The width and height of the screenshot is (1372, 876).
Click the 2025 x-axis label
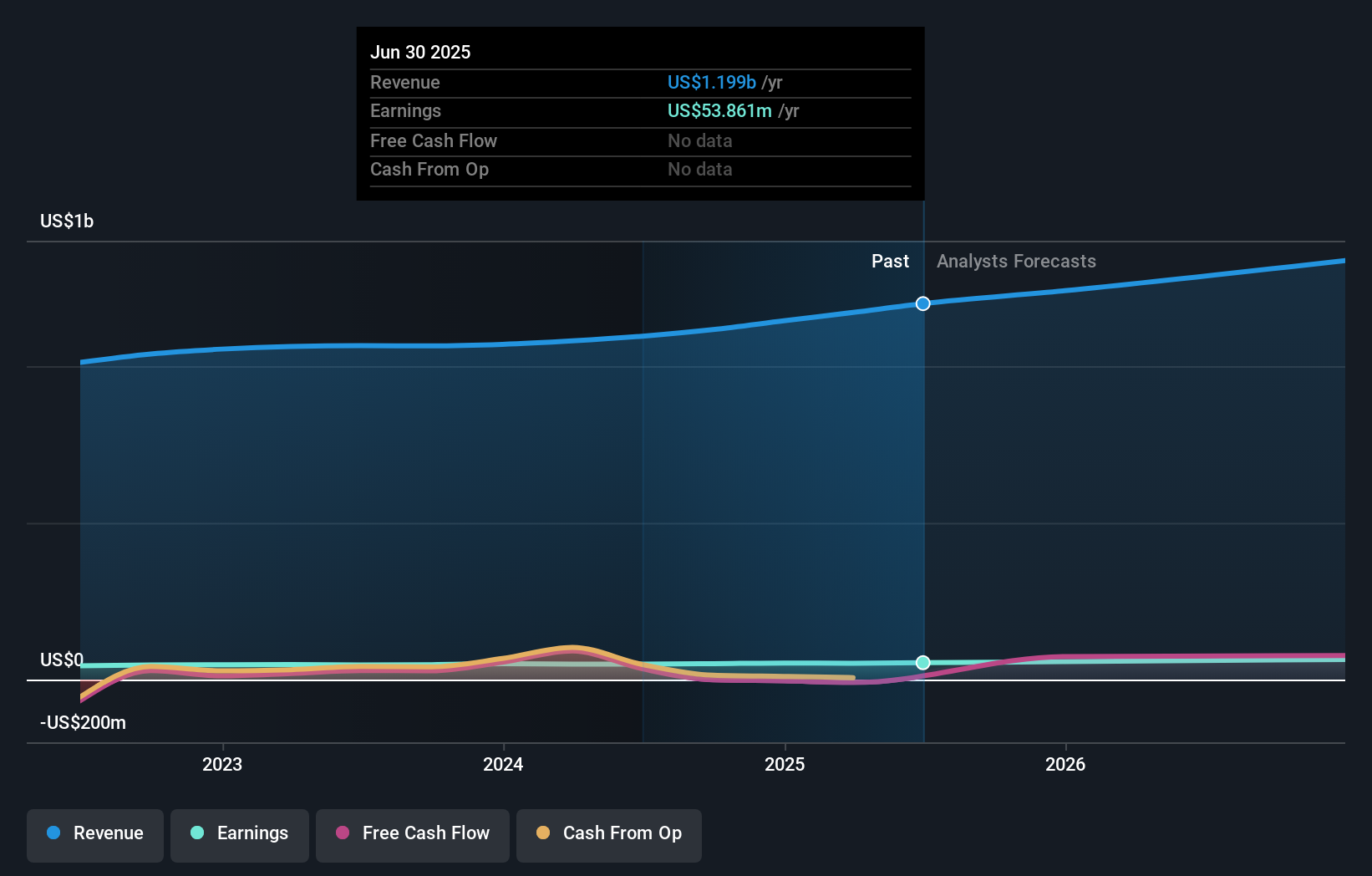785,765
